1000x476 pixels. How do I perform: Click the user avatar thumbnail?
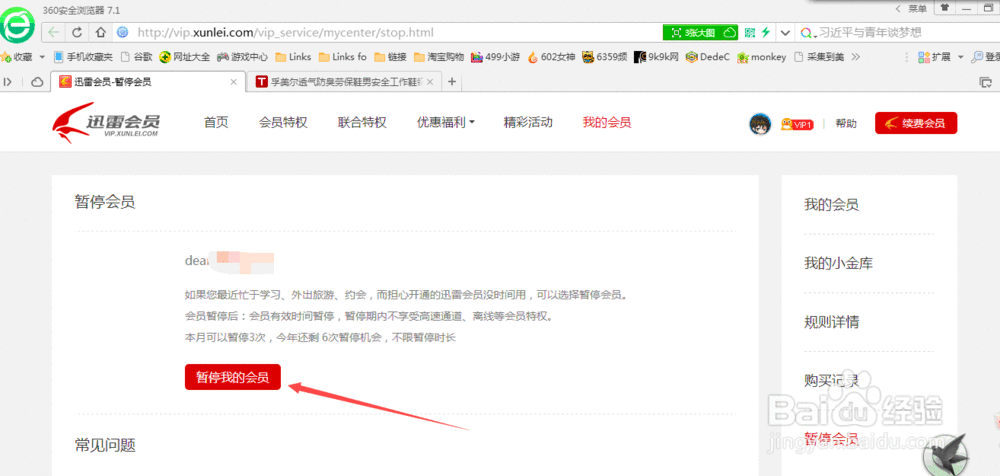click(760, 124)
